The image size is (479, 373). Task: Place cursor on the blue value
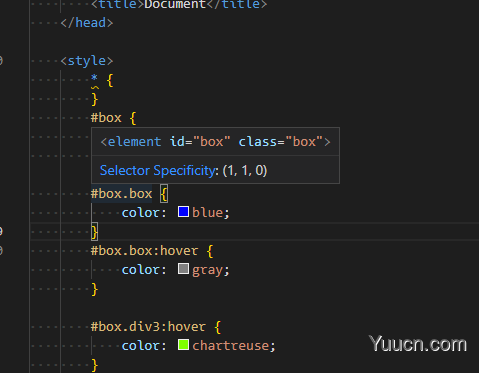click(x=207, y=213)
